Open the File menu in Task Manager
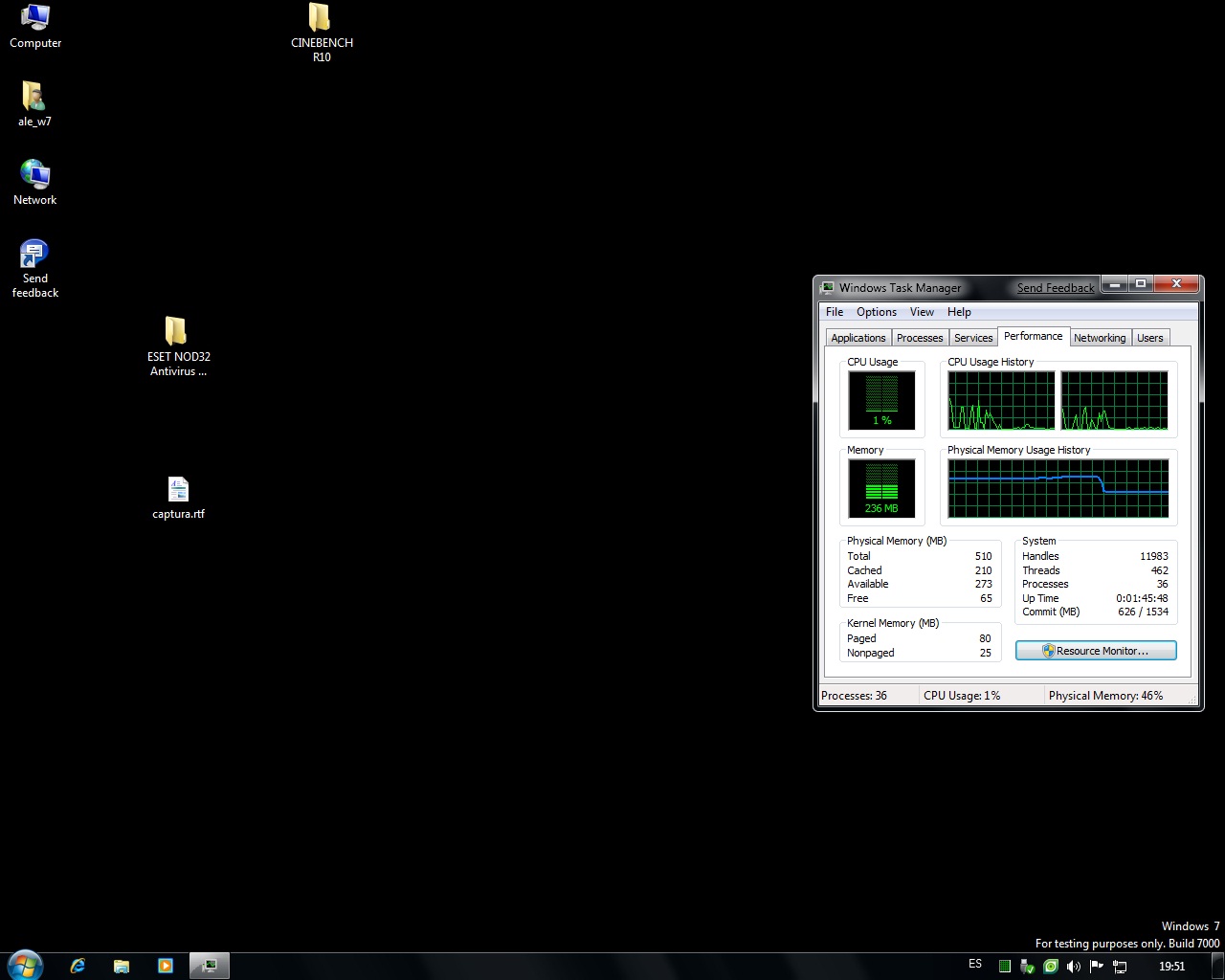Screen dimensions: 1225x980 tap(835, 312)
